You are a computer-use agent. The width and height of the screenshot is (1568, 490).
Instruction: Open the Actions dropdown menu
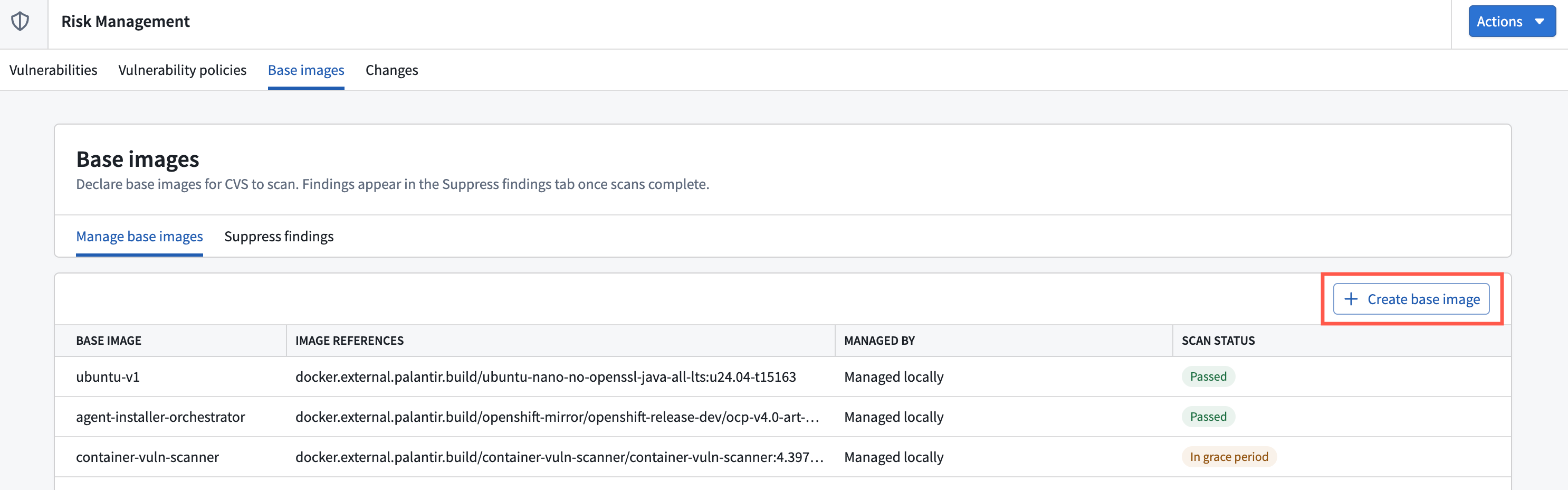pyautogui.click(x=1512, y=21)
